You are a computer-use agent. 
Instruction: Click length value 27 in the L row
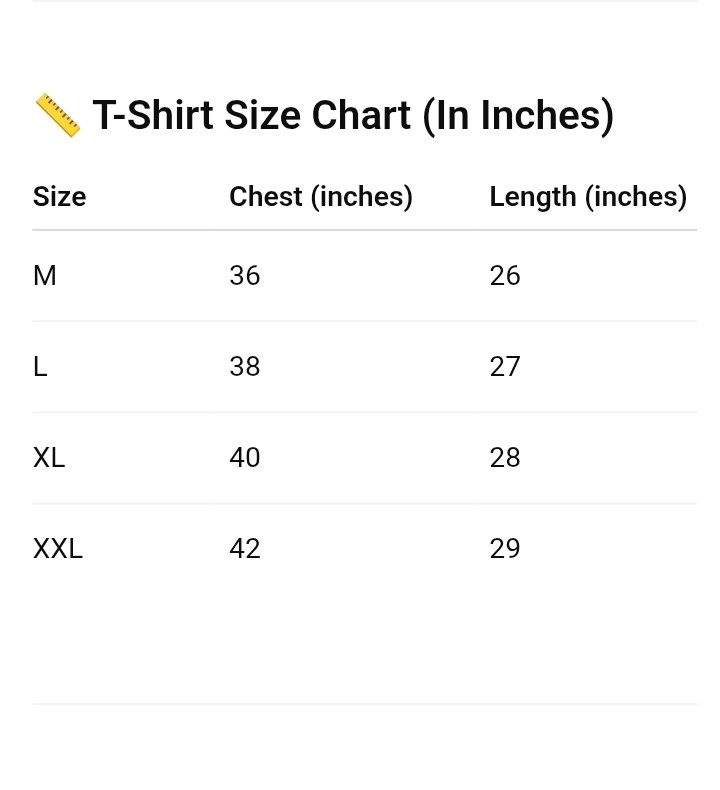pos(505,367)
